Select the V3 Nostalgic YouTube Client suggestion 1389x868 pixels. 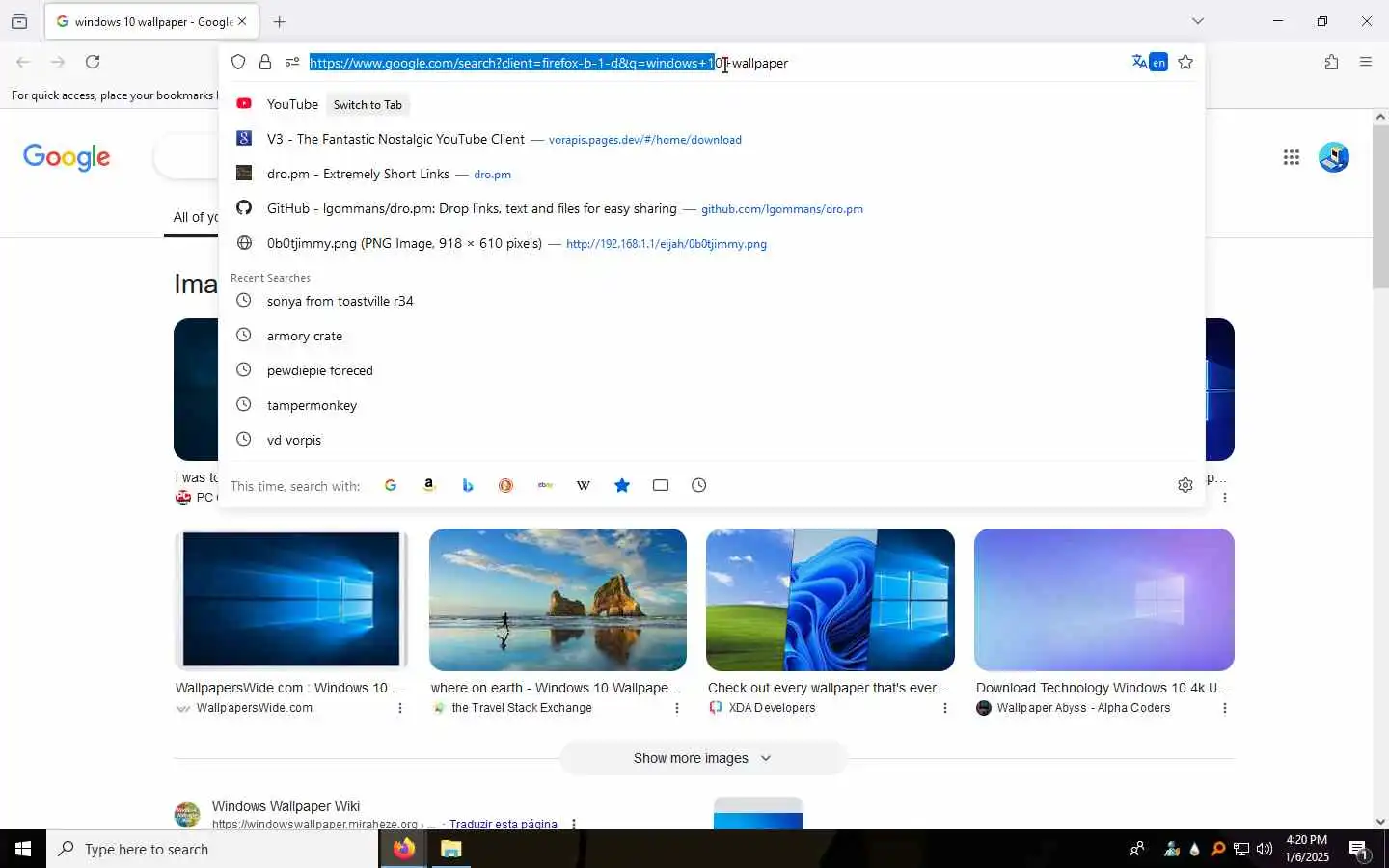coord(712,139)
